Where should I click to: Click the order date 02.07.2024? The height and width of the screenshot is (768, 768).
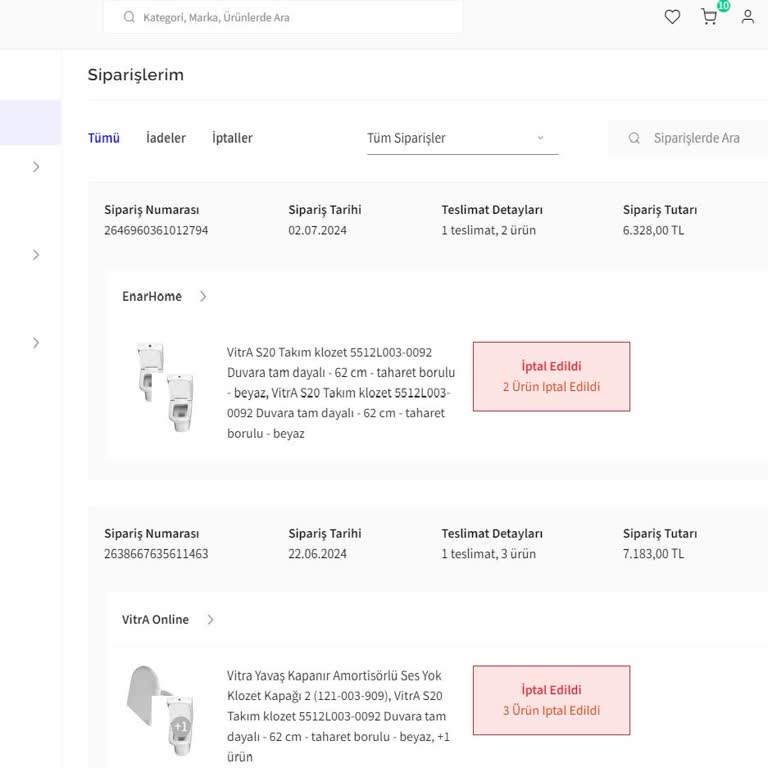317,230
